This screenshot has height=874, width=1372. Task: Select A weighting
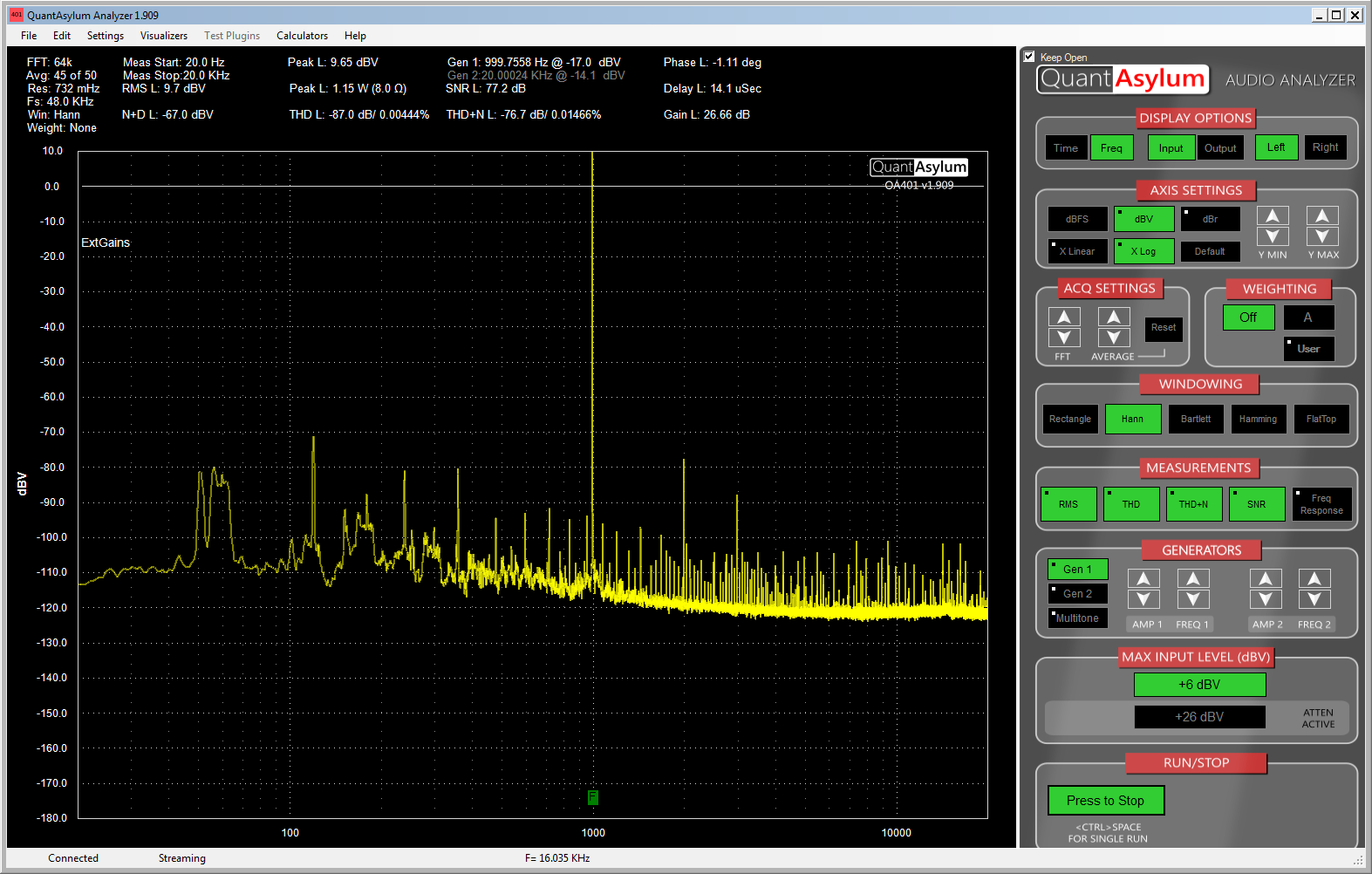(1308, 318)
